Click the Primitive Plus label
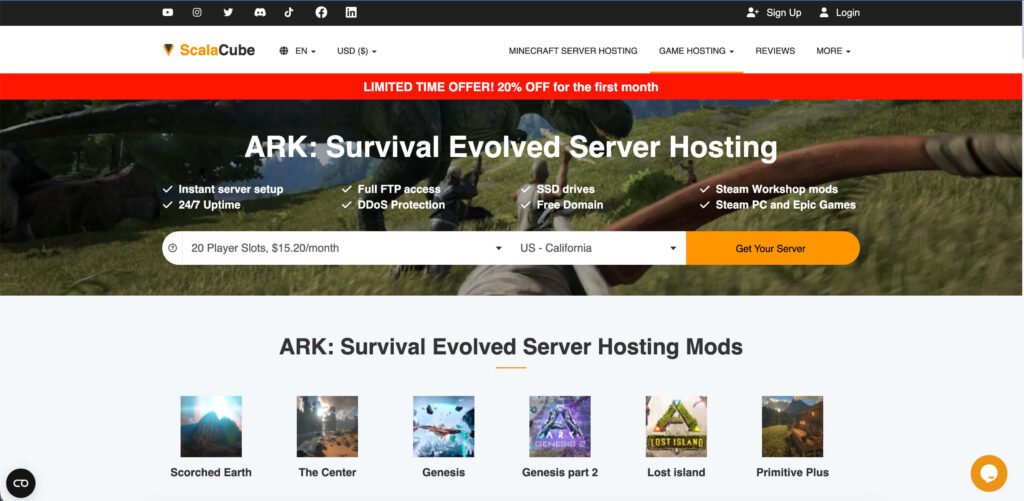The image size is (1024, 501). [x=792, y=472]
